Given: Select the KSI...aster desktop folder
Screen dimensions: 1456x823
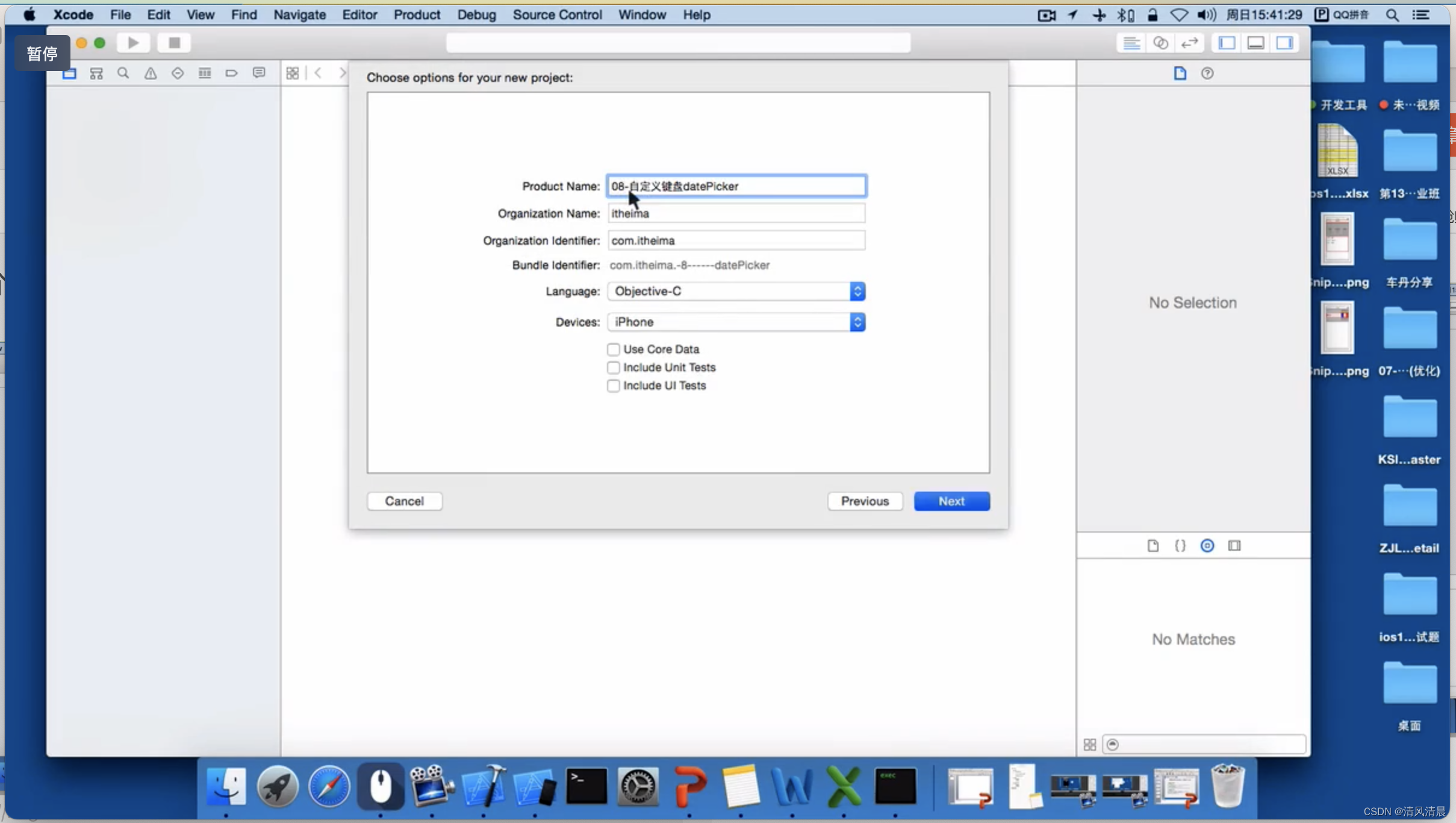Looking at the screenshot, I should point(1409,430).
